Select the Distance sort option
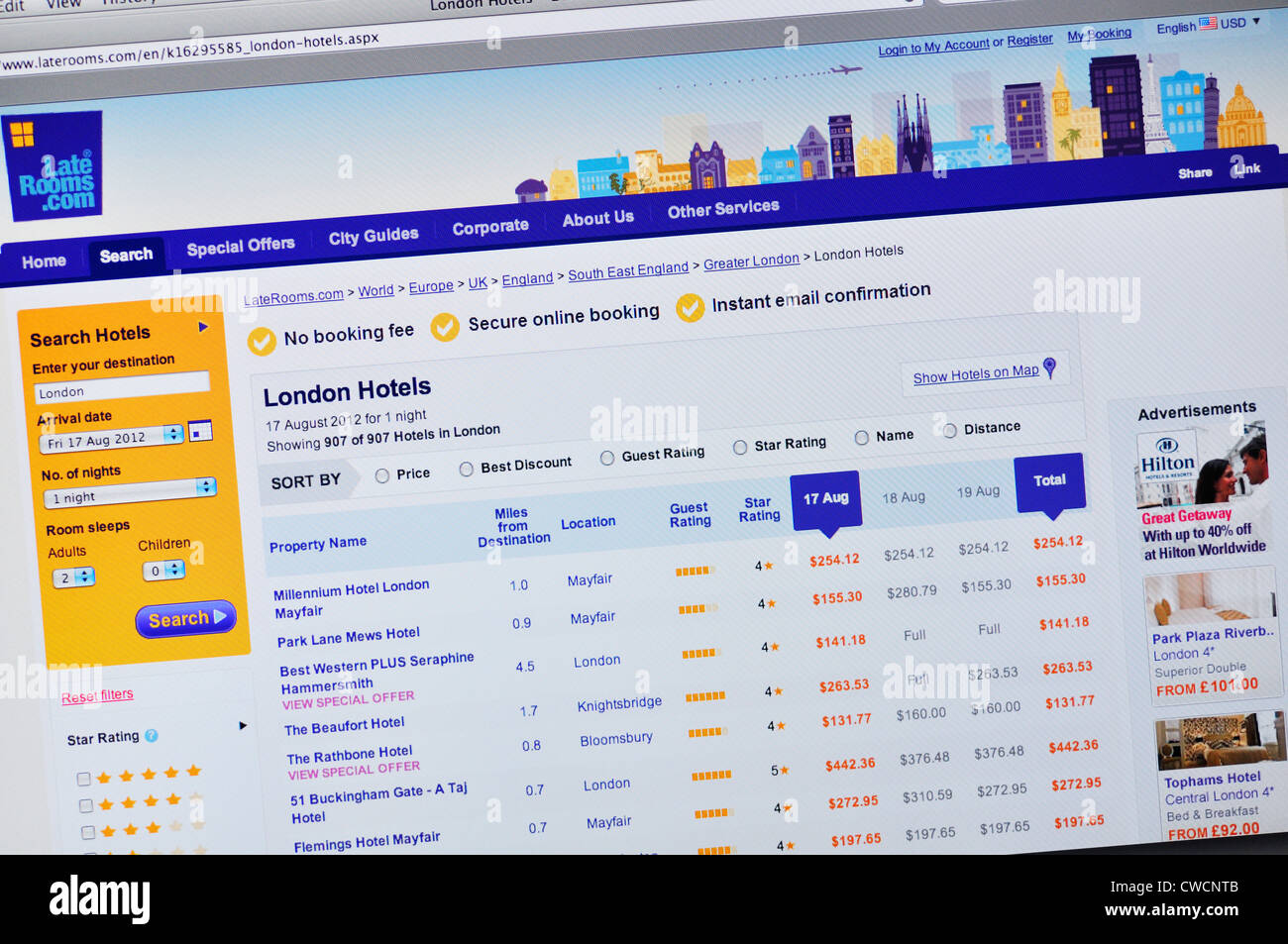 950,430
